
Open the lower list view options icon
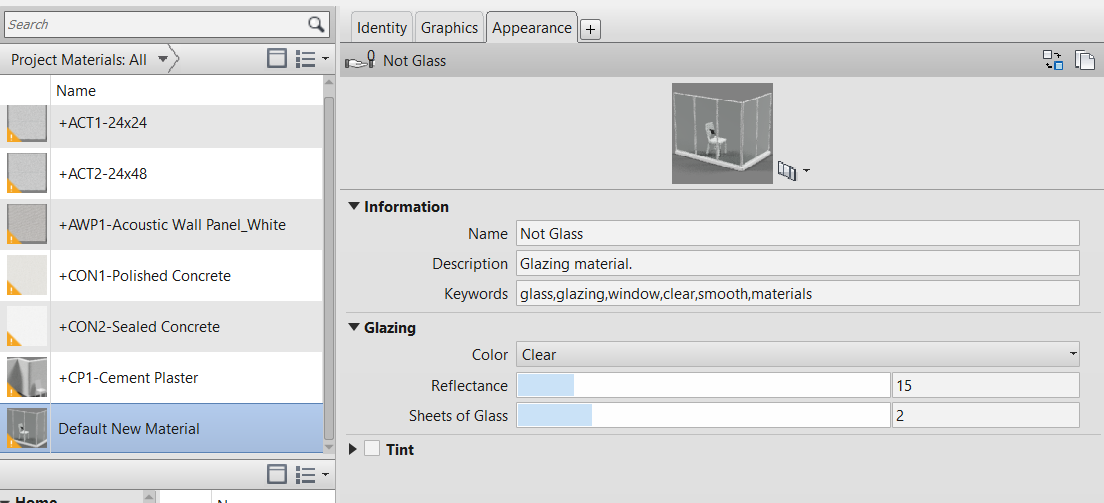click(311, 474)
